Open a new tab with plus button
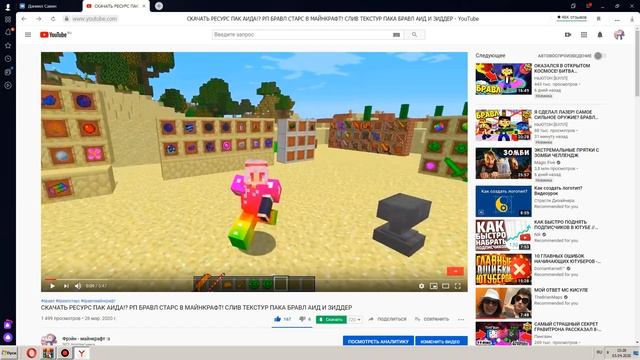The image size is (640, 360). click(x=159, y=6)
